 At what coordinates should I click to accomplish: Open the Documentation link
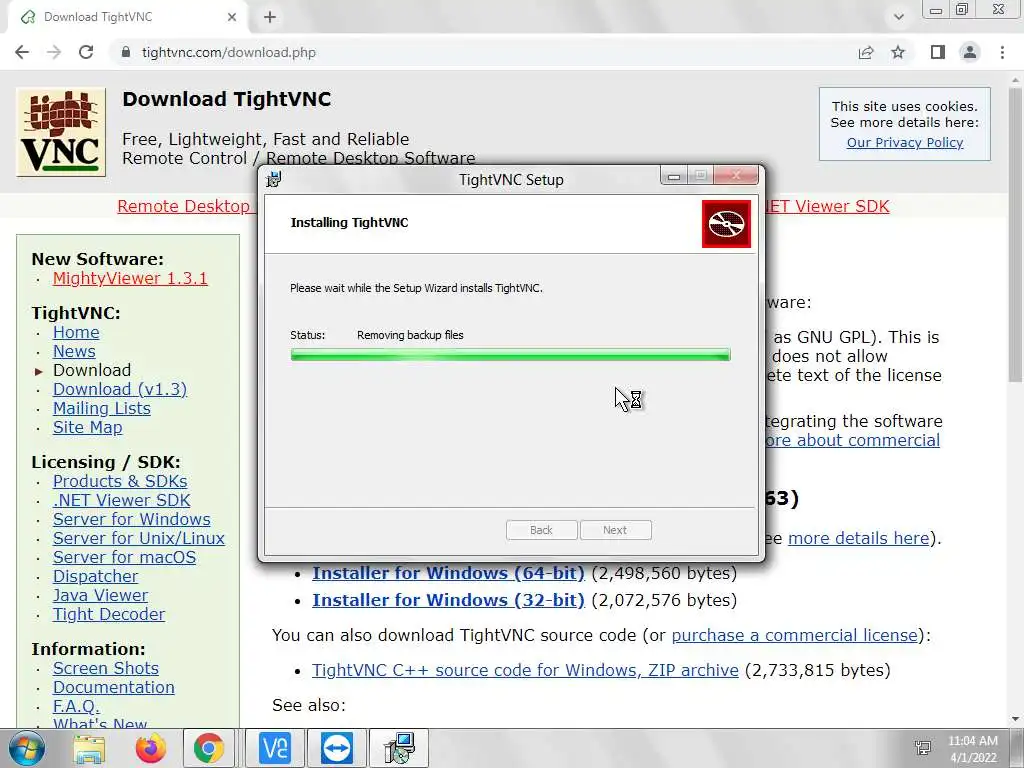coord(114,687)
